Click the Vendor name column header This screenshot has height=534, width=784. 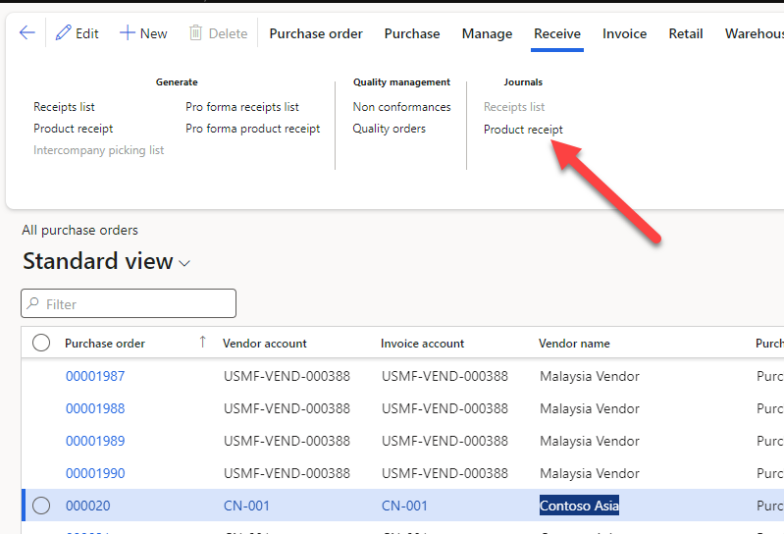[x=574, y=343]
